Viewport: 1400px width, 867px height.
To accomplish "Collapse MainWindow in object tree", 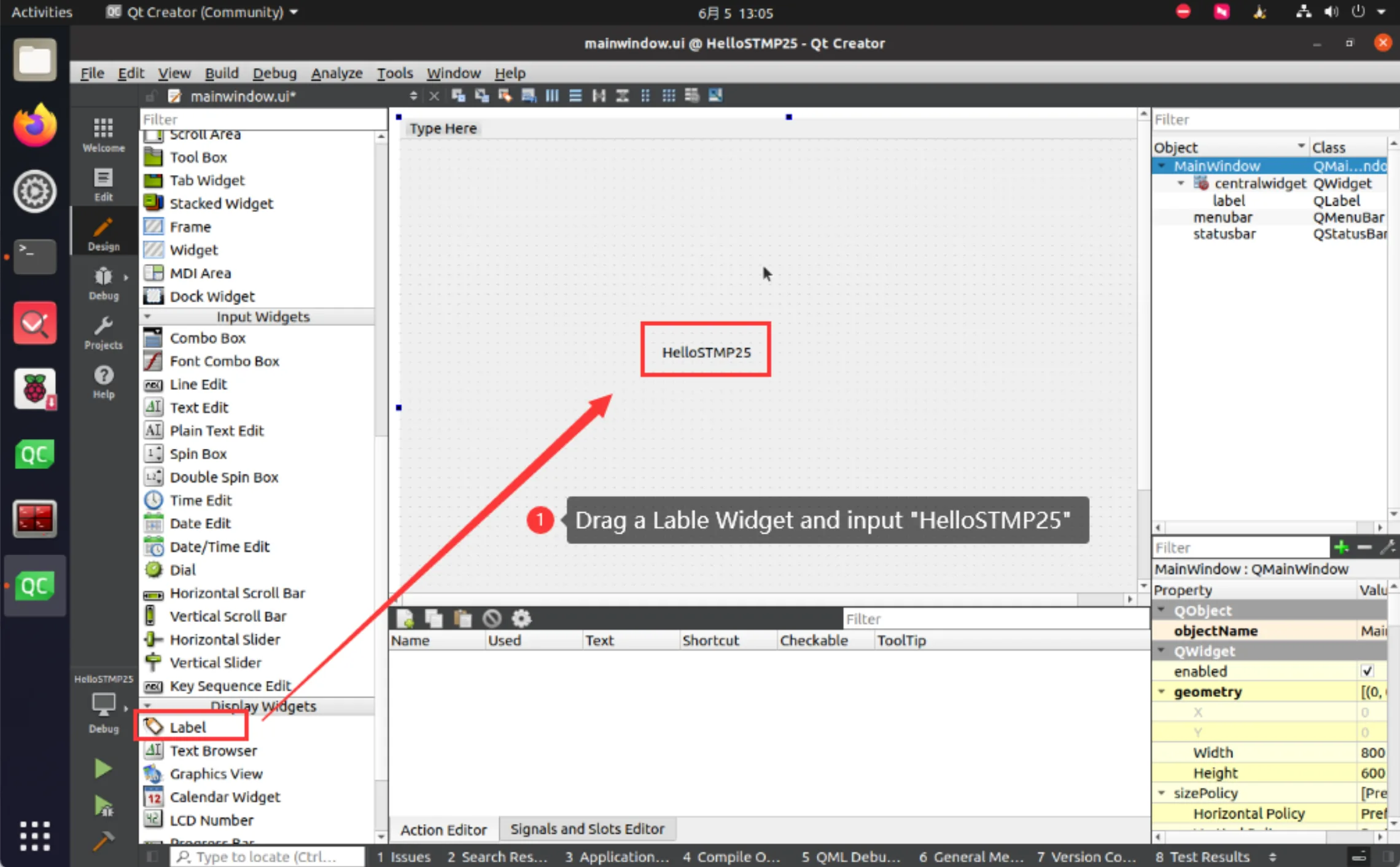I will point(1162,166).
